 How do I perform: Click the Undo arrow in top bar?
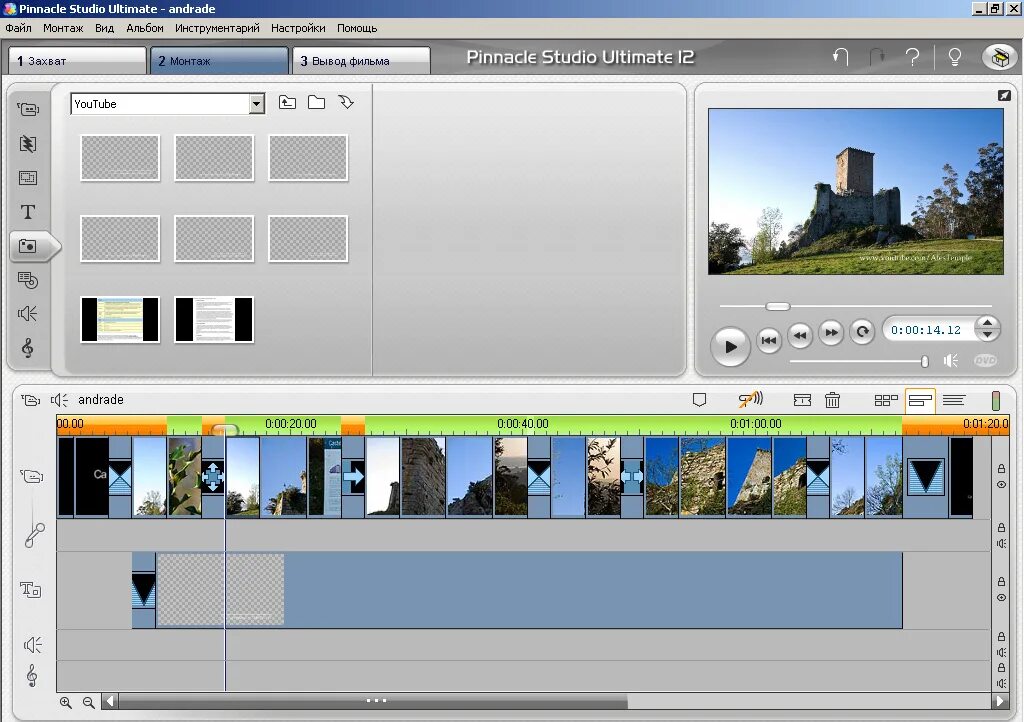(840, 57)
